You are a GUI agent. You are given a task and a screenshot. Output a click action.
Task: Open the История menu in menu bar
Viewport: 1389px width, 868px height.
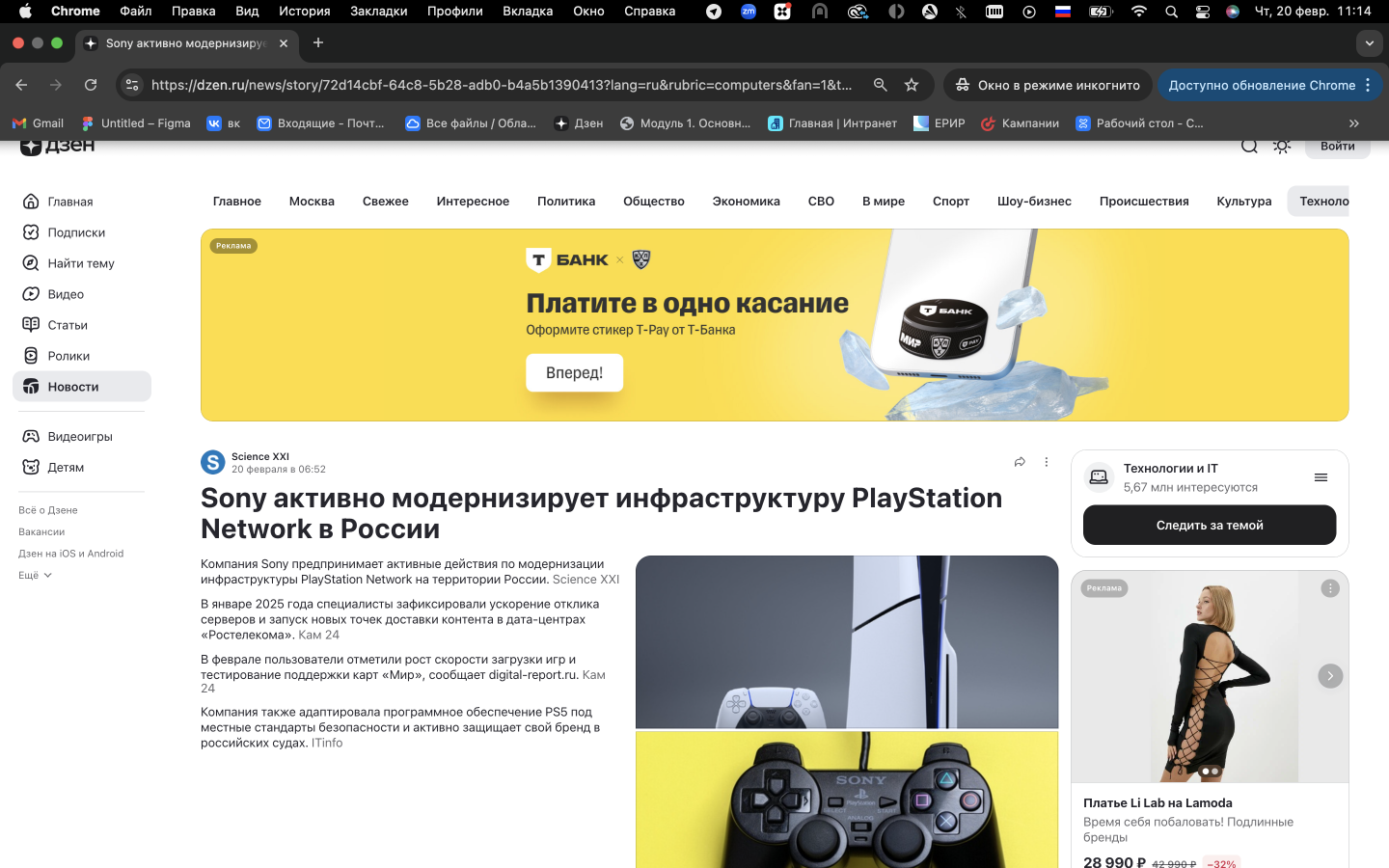click(305, 12)
